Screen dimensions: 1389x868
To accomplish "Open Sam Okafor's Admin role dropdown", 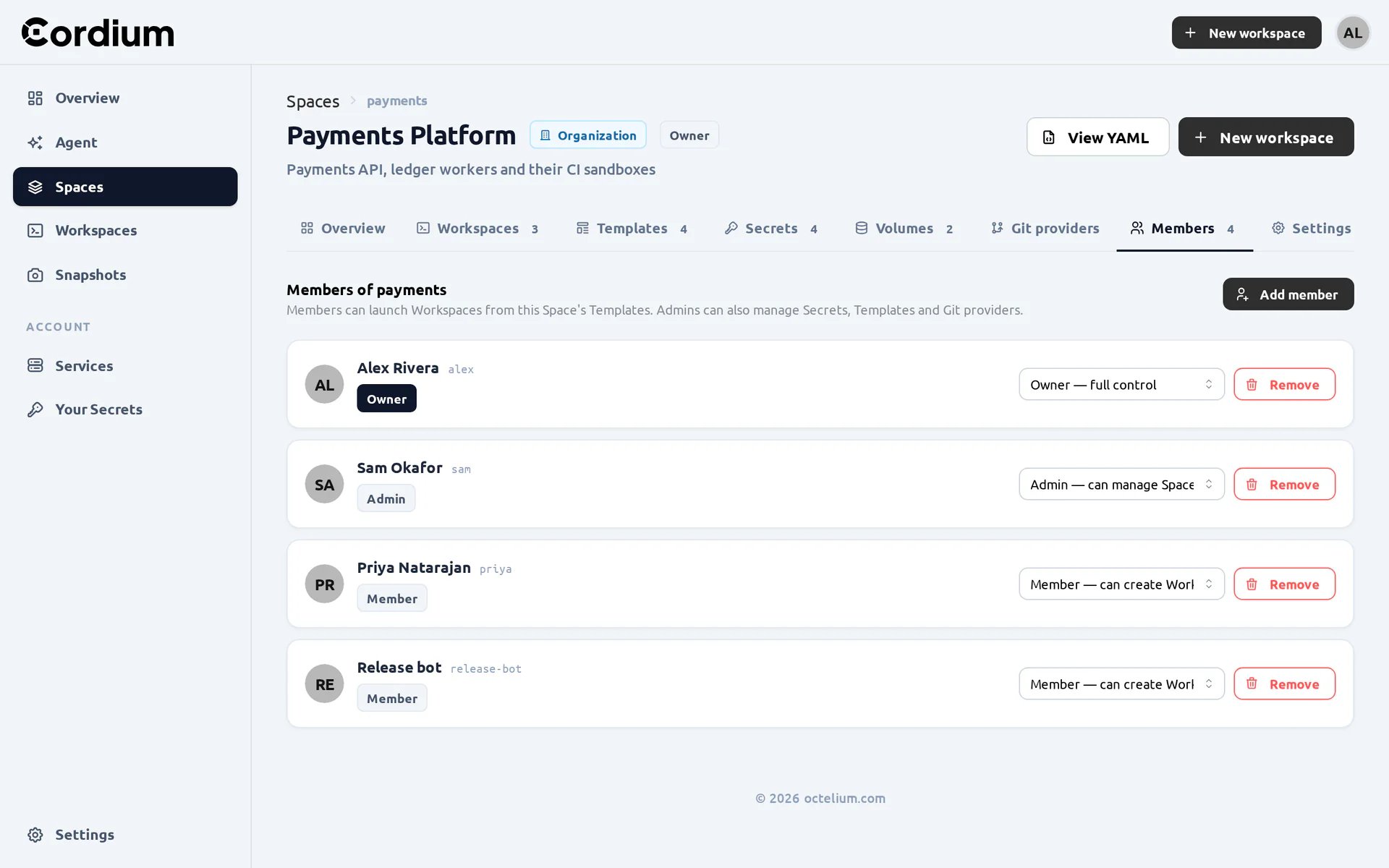I will point(1121,484).
